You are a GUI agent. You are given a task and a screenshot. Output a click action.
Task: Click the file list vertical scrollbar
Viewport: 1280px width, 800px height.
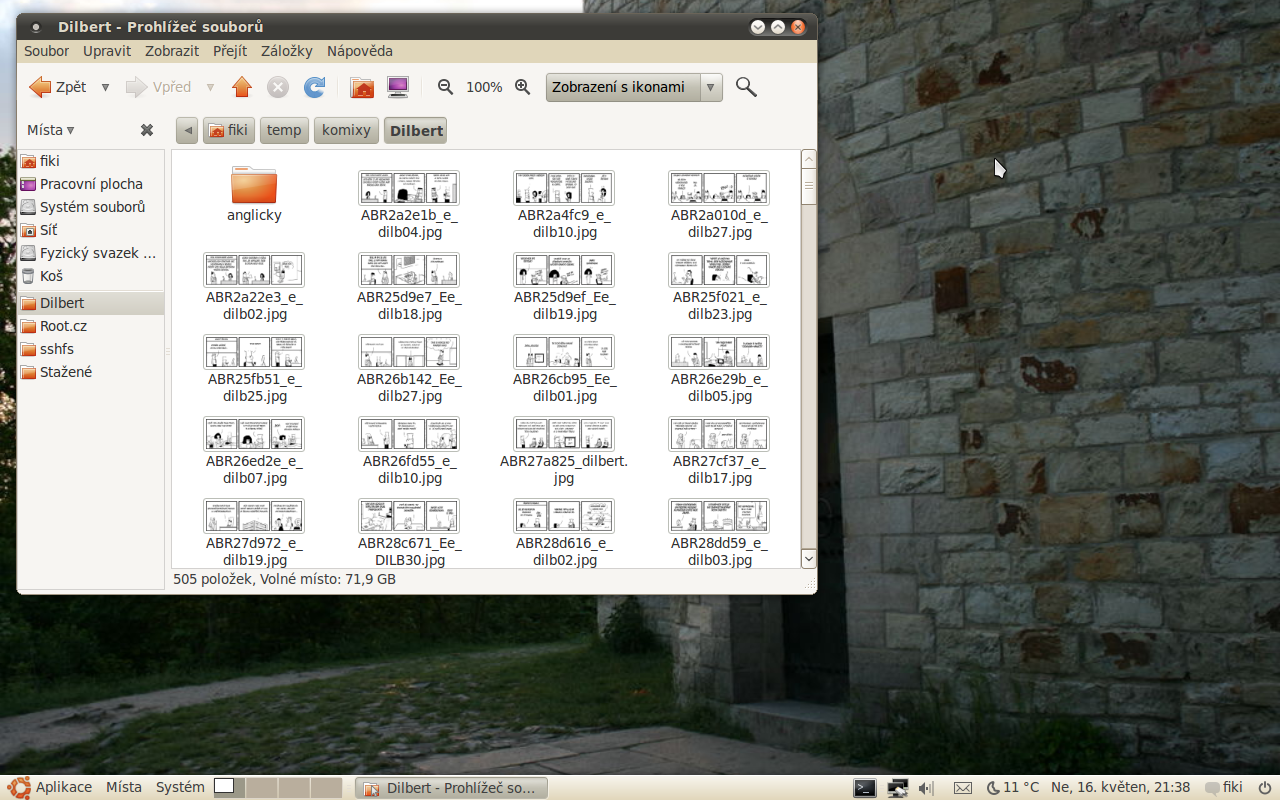tap(809, 359)
